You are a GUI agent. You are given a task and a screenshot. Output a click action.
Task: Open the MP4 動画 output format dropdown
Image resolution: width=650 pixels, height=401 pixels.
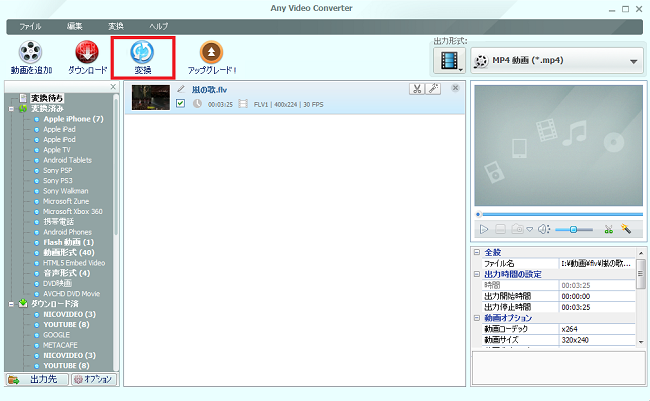557,61
